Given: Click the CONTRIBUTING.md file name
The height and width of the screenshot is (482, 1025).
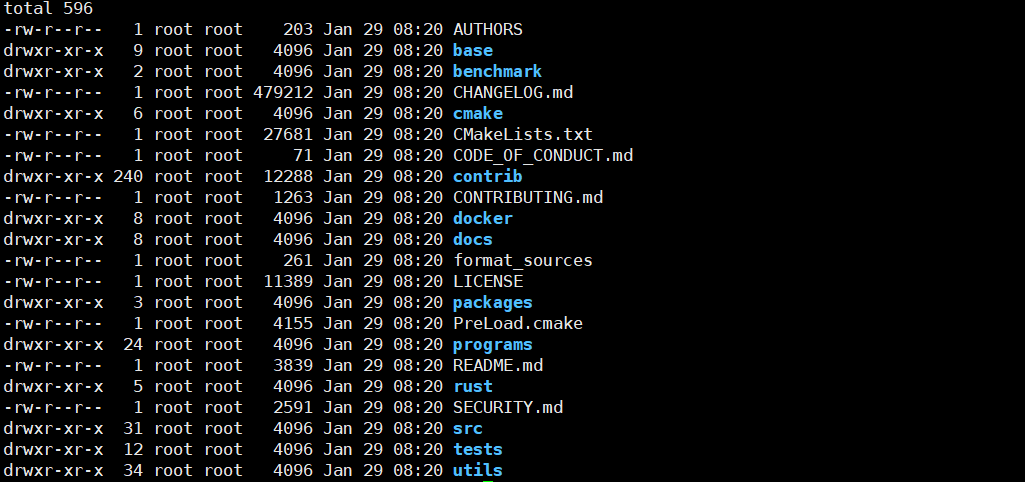Looking at the screenshot, I should tap(527, 197).
